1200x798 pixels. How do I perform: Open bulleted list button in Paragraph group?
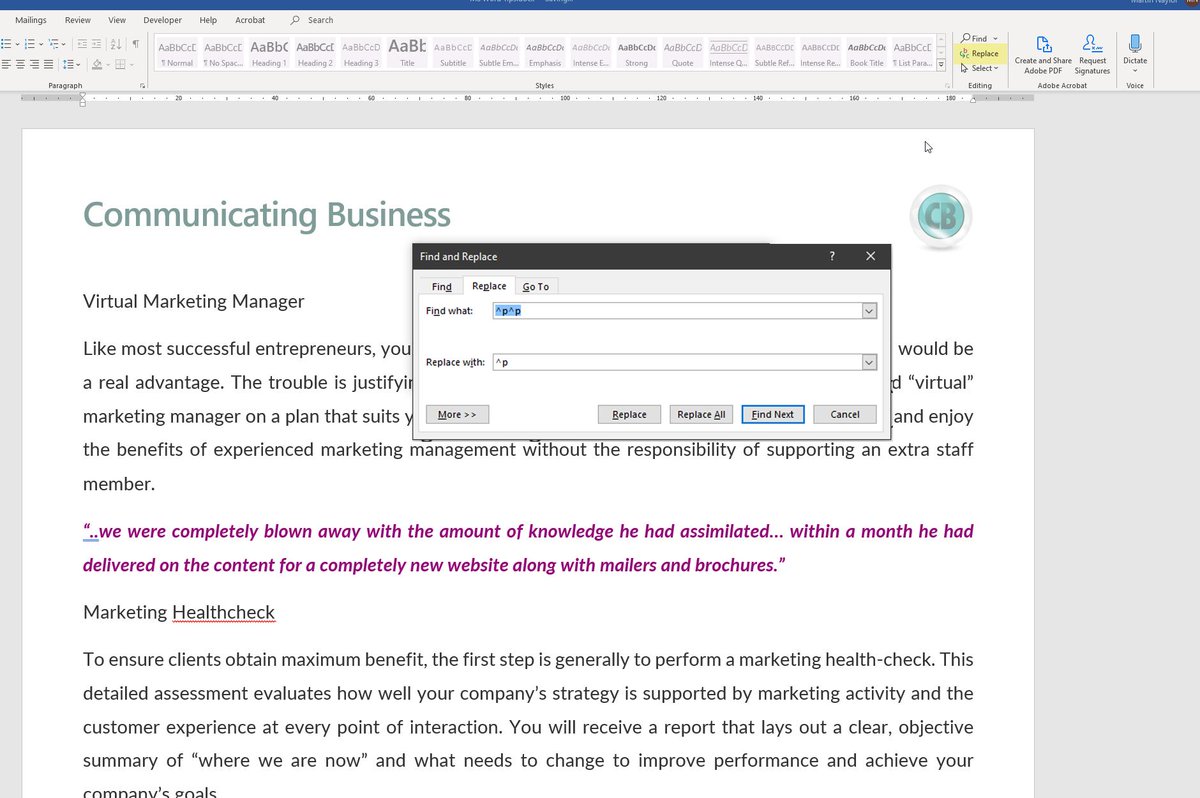(x=6, y=44)
